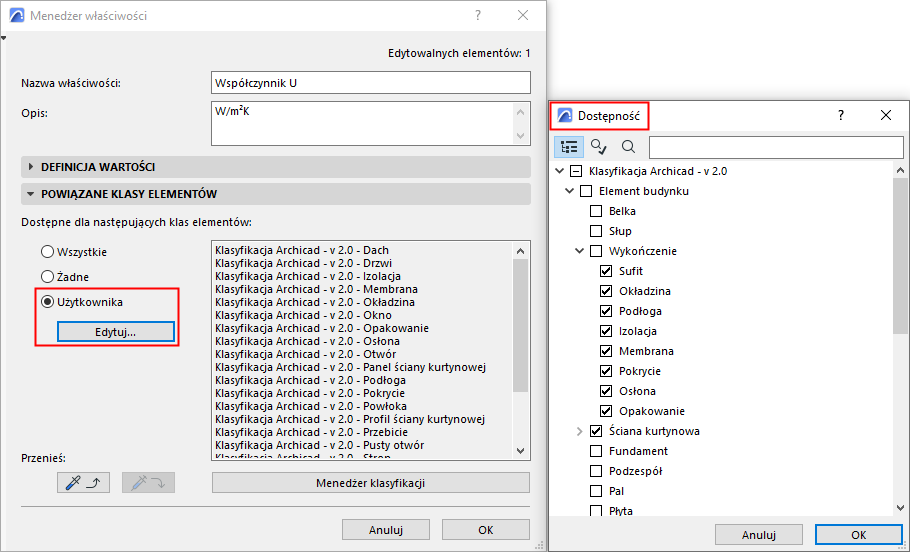
Task: Check the Element budynku checkbox
Action: pyautogui.click(x=586, y=191)
